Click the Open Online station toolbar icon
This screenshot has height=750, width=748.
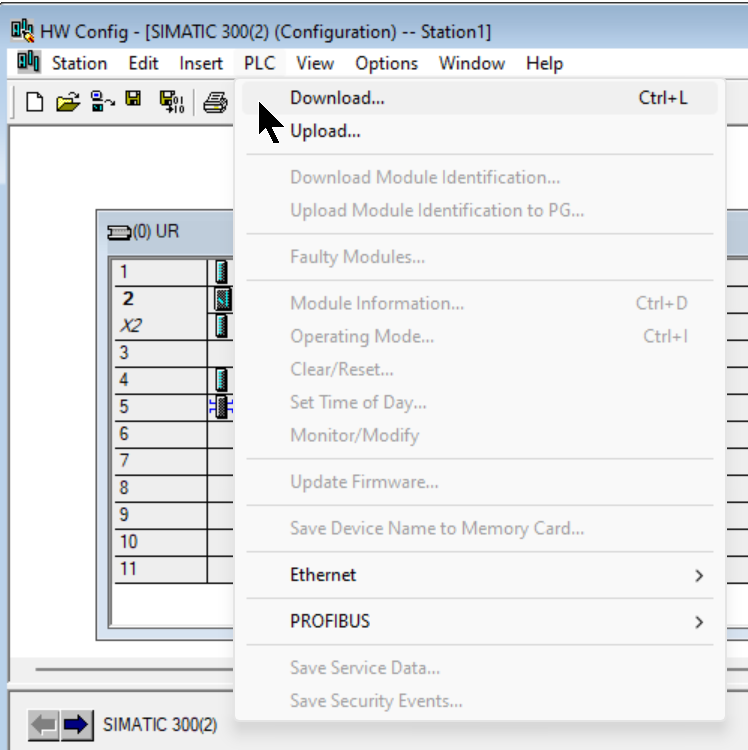point(102,101)
